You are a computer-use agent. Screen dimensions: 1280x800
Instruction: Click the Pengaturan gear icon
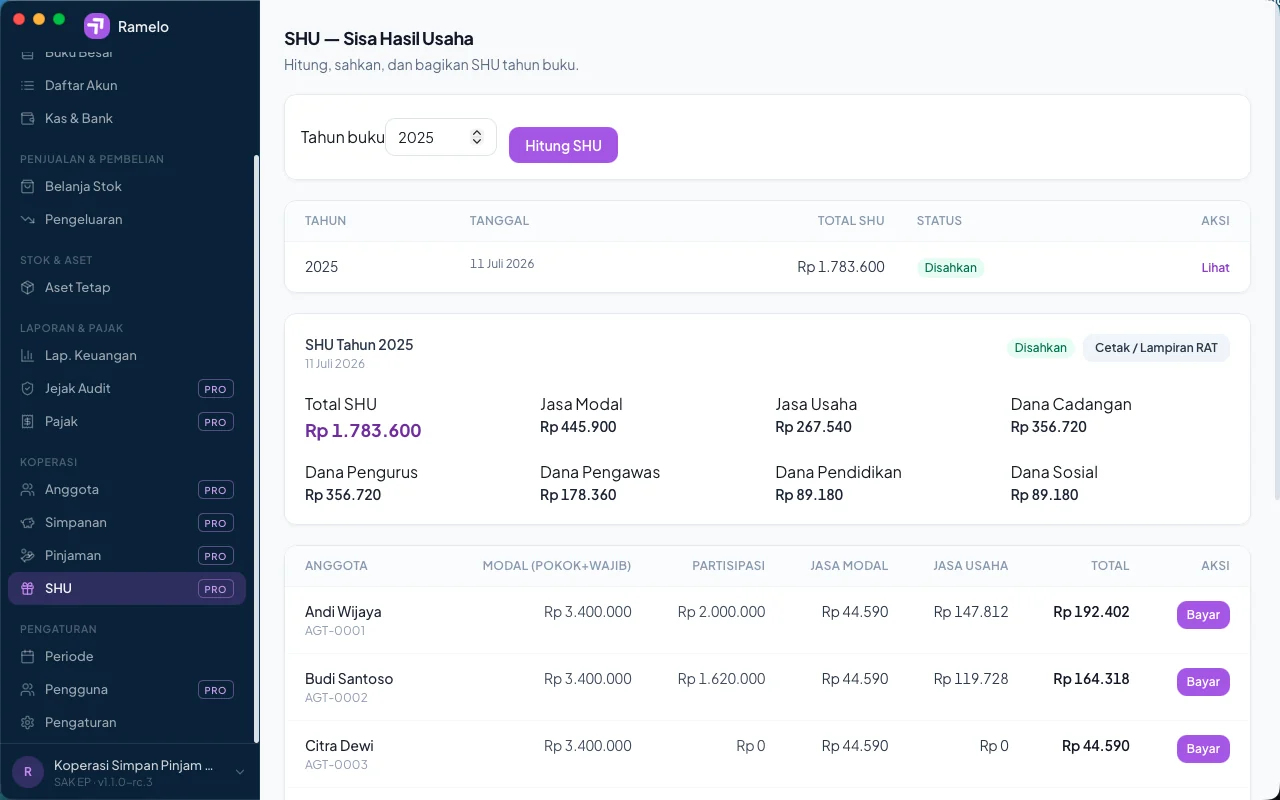(x=28, y=722)
